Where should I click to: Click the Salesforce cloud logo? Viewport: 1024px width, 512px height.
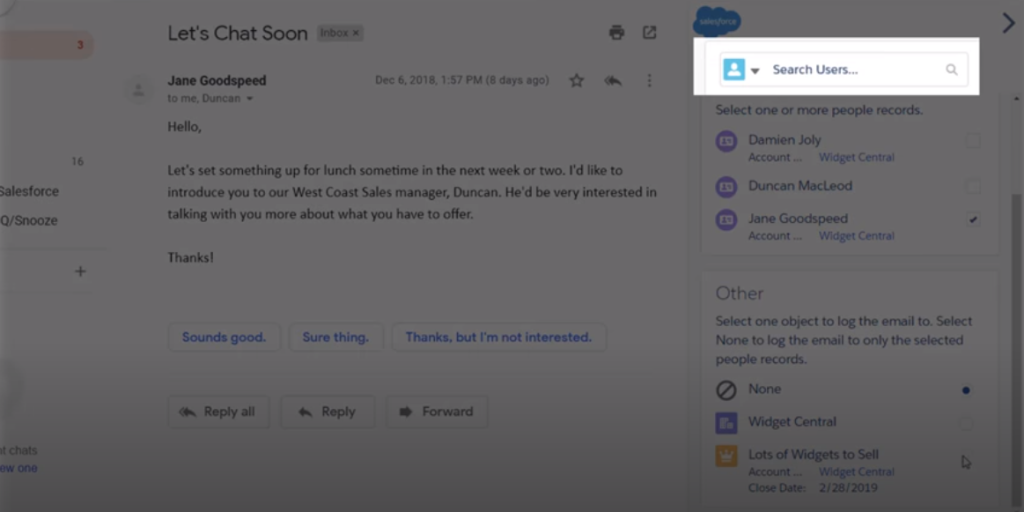point(717,21)
